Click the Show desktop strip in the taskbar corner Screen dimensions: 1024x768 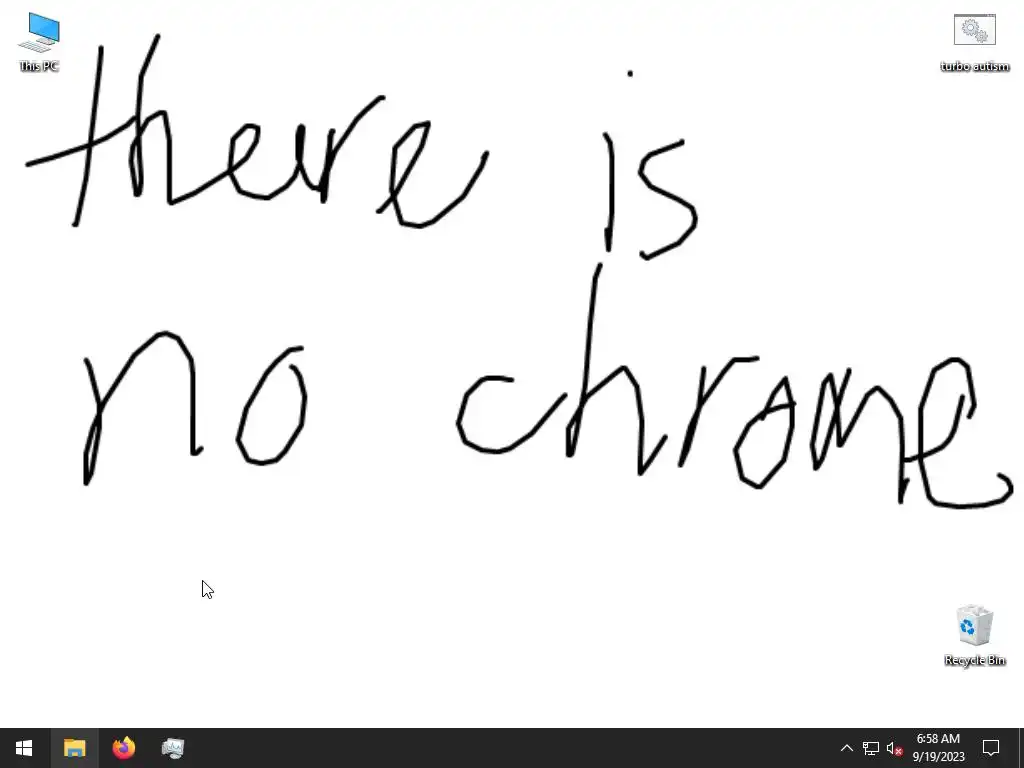[1021, 748]
